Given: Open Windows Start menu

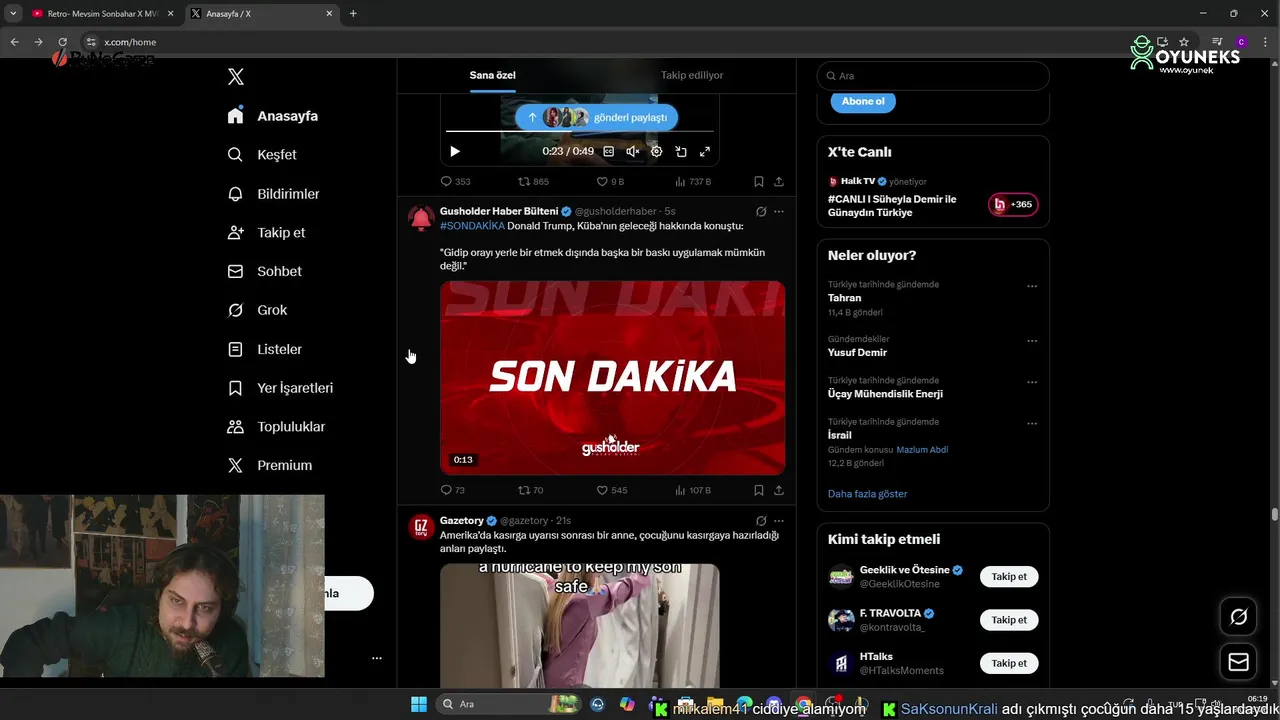Looking at the screenshot, I should pyautogui.click(x=418, y=704).
